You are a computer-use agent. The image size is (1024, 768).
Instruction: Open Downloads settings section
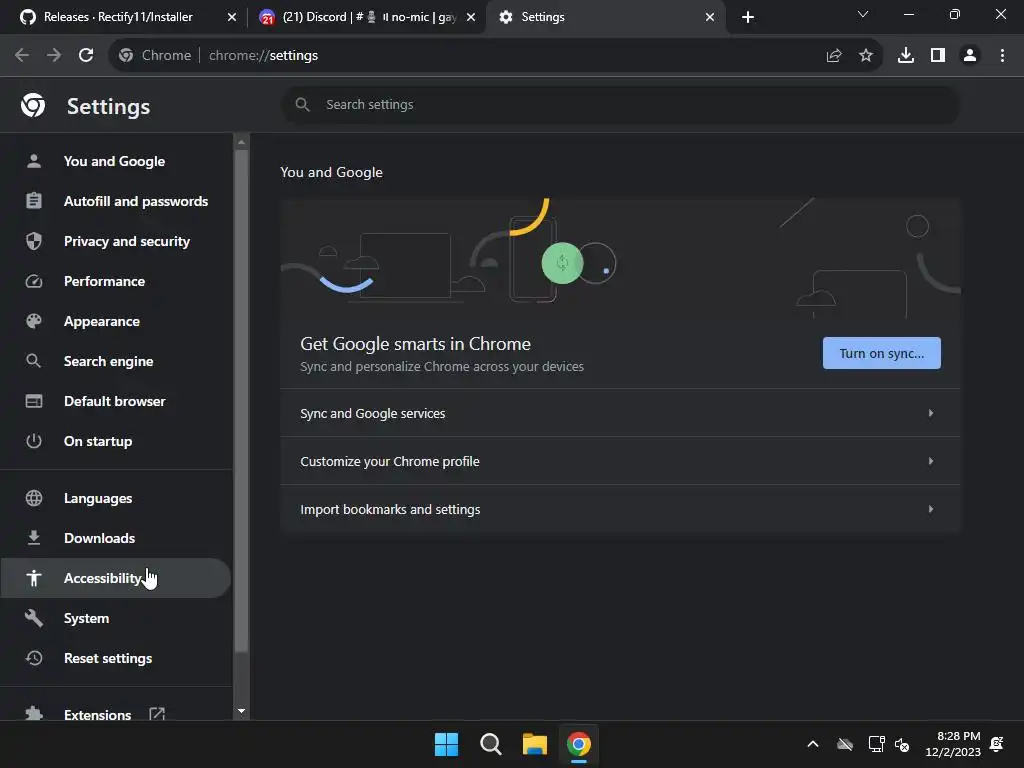(x=115, y=538)
